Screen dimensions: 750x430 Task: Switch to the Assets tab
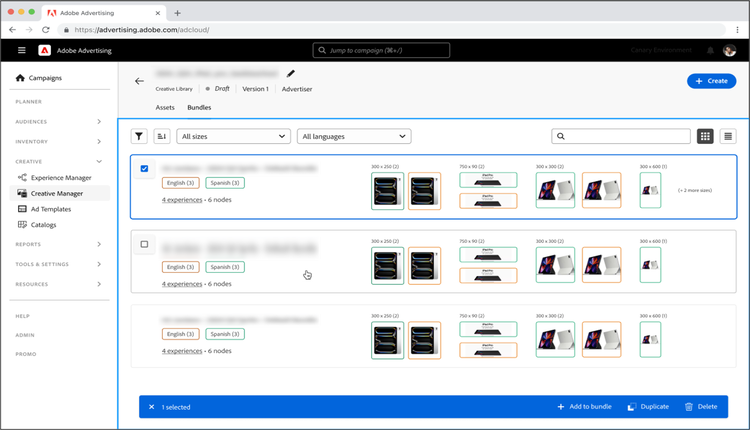(165, 107)
